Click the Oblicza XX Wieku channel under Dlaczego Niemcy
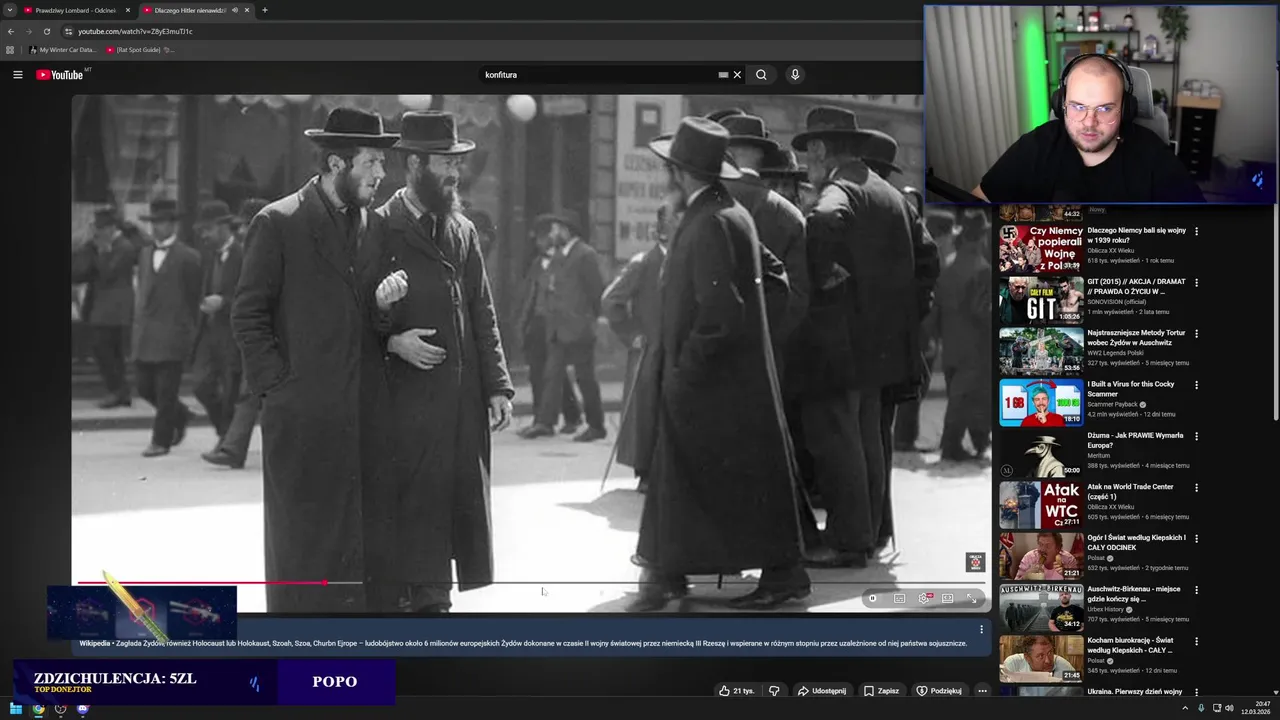Viewport: 1280px width, 720px height. (x=1111, y=251)
